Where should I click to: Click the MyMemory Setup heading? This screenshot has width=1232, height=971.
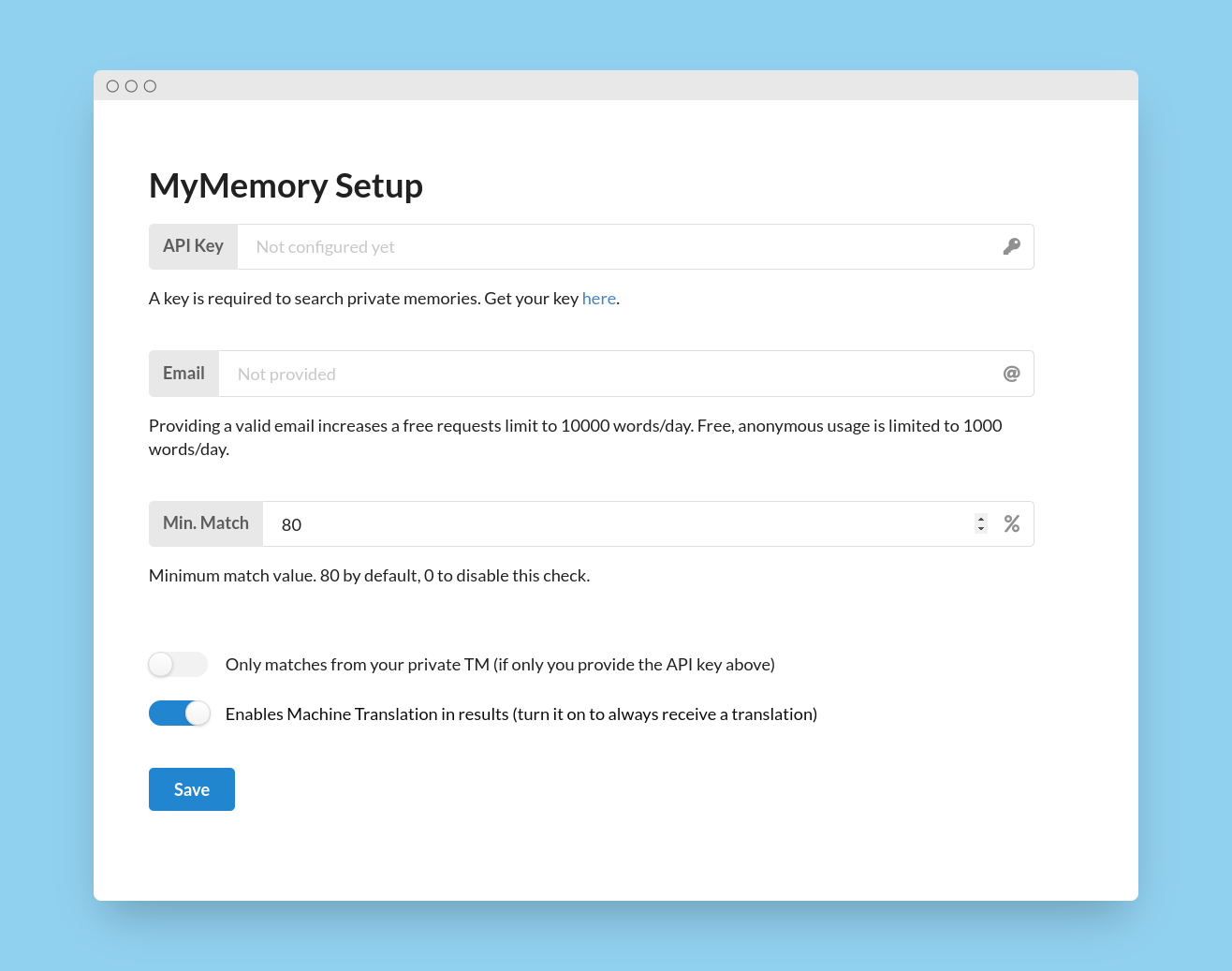pos(286,185)
